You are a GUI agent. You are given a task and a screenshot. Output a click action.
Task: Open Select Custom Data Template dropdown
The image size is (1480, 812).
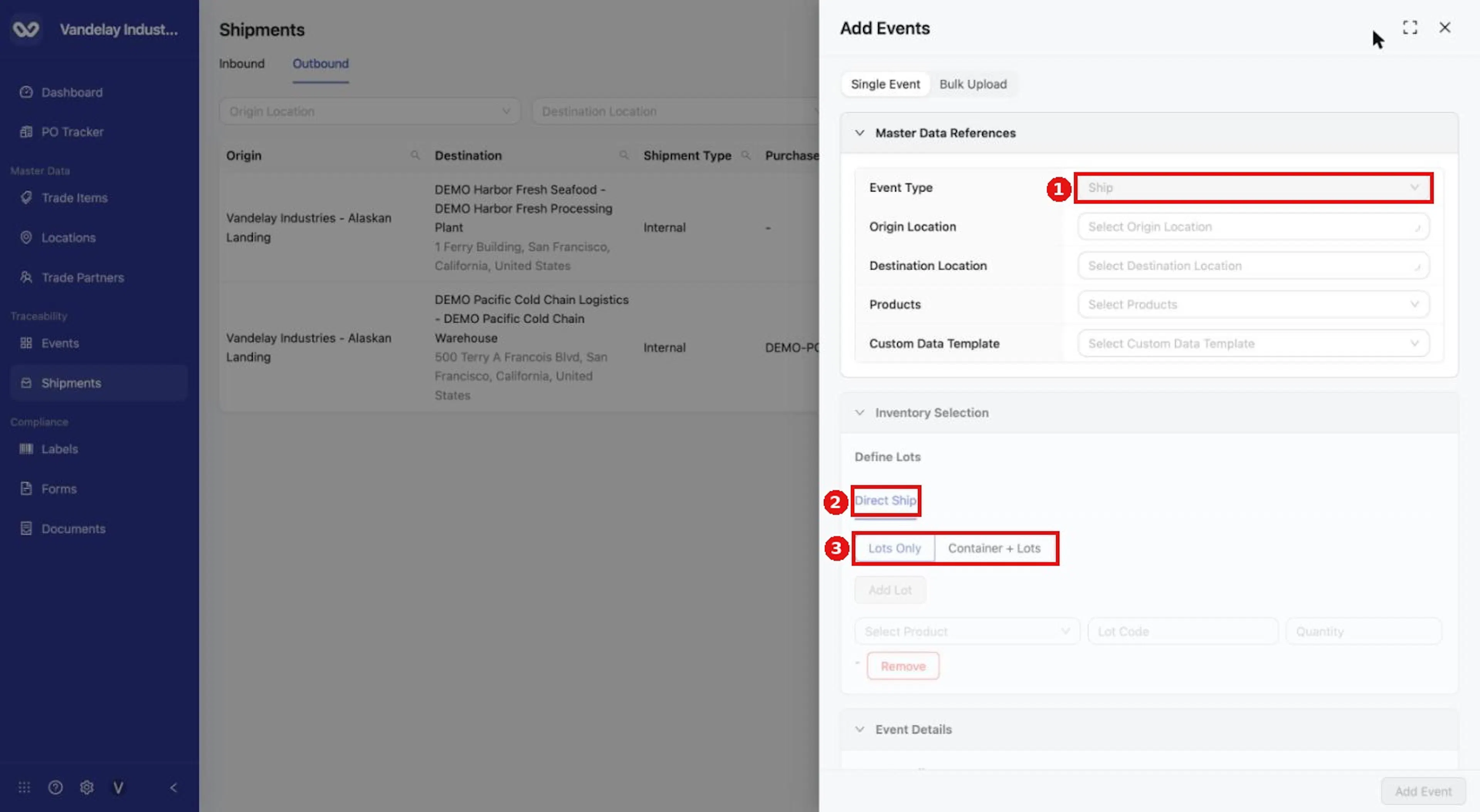(1254, 344)
